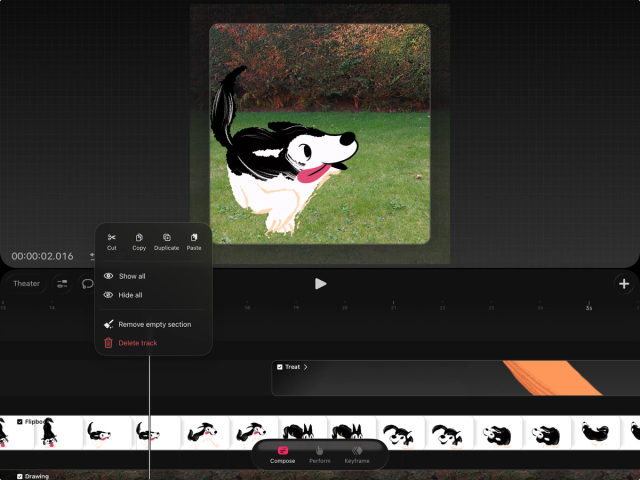This screenshot has width=640, height=480.
Task: Toggle the Flipbook track checkbox
Action: (20, 422)
